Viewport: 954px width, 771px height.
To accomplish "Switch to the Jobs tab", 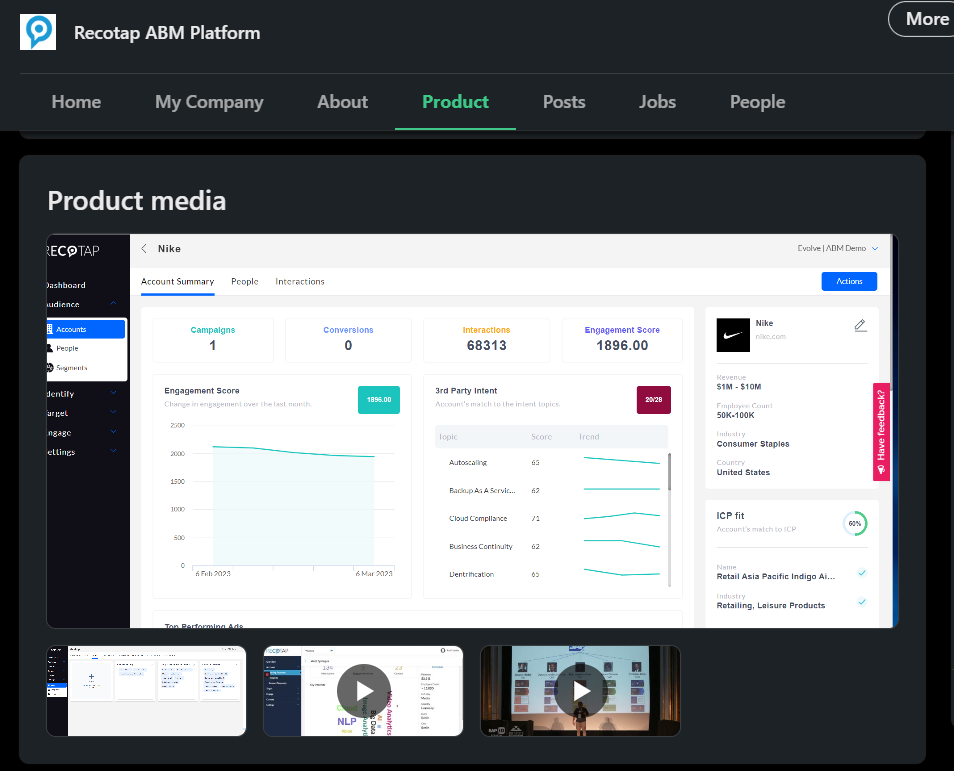I will (657, 102).
